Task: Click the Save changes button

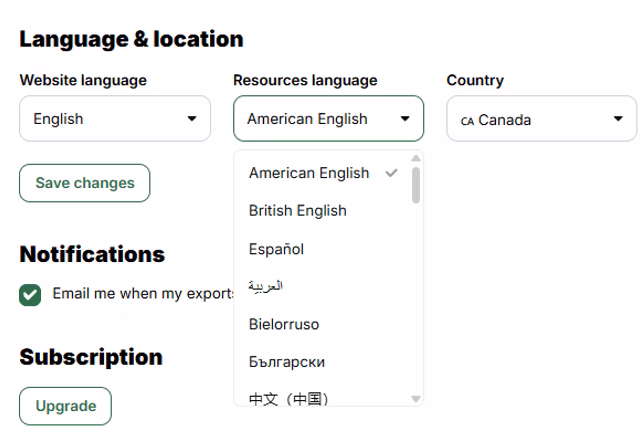Action: 85,183
